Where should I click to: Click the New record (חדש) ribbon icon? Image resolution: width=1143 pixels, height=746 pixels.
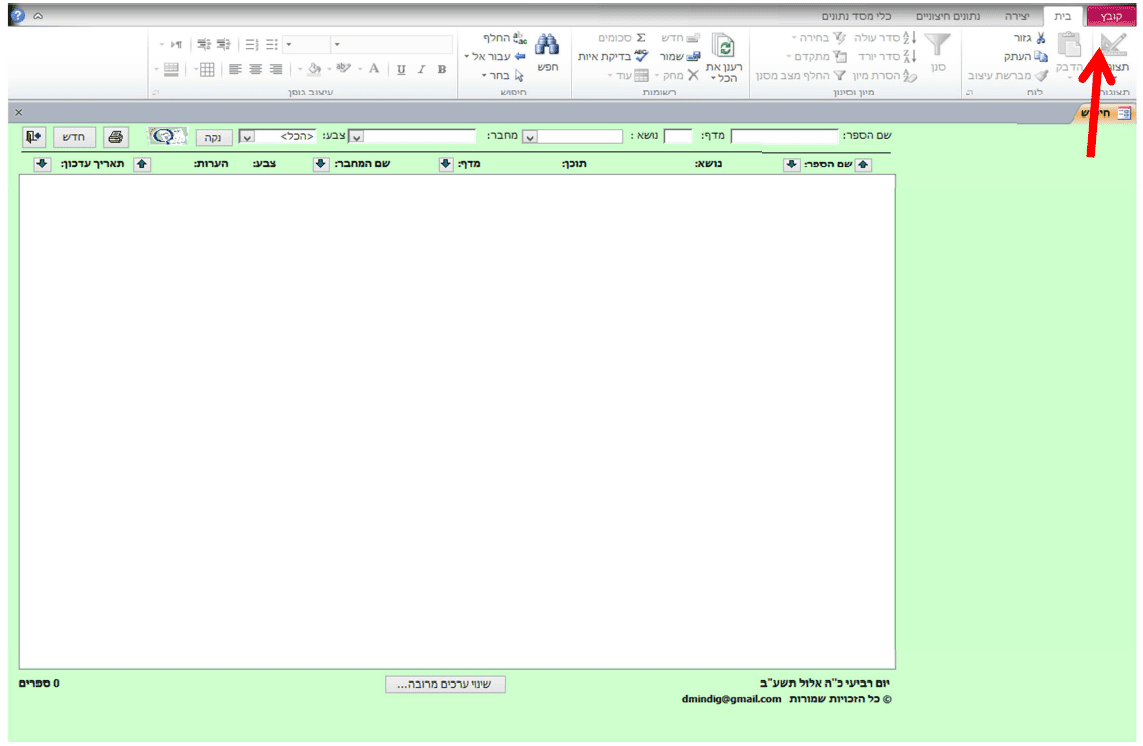pos(692,38)
